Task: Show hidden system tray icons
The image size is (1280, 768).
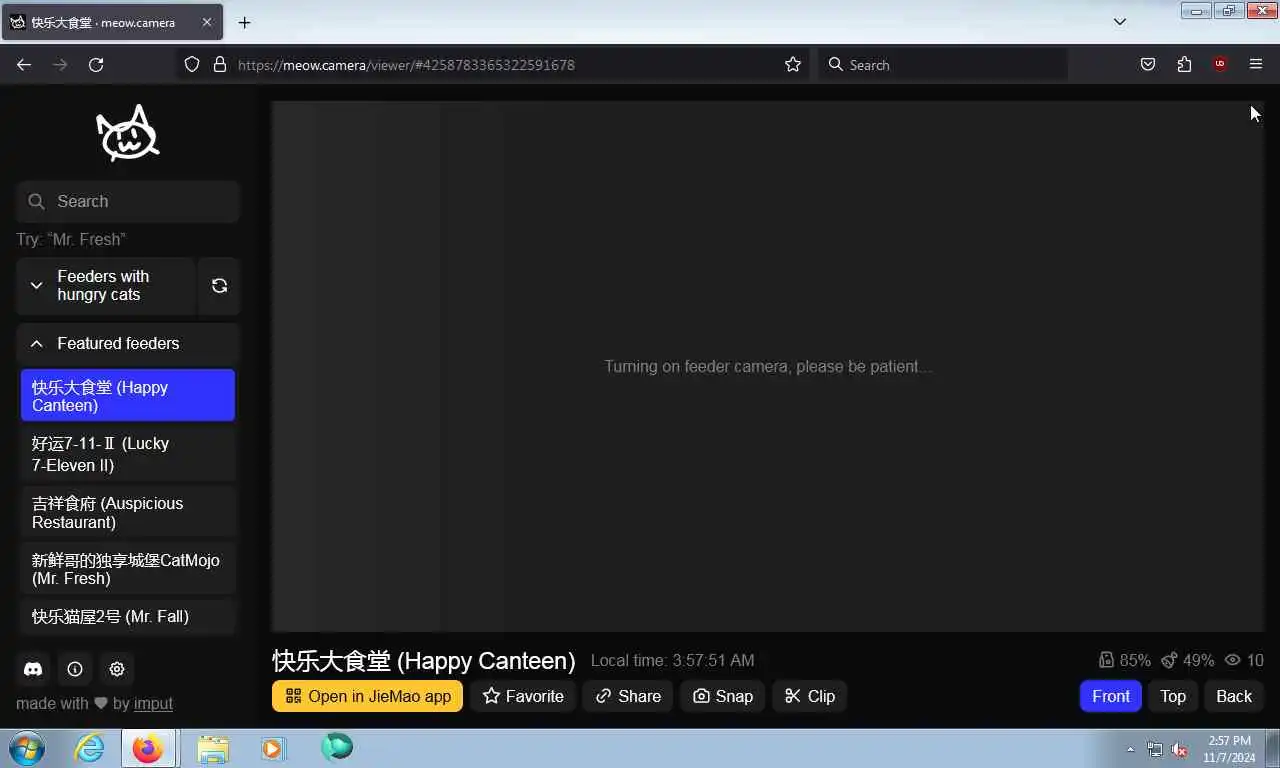Action: tap(1131, 749)
